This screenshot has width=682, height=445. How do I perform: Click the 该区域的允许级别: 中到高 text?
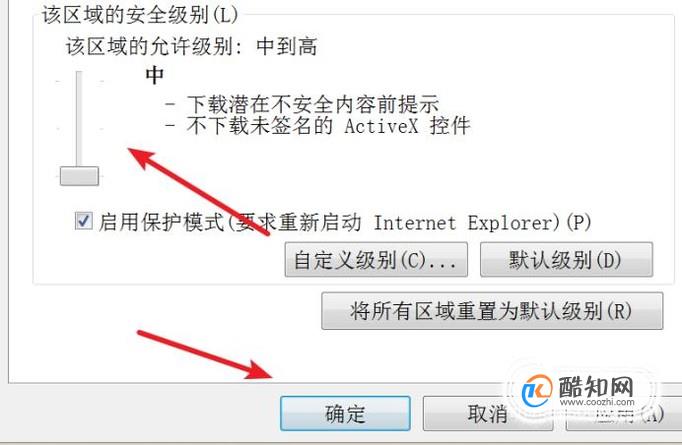point(192,46)
